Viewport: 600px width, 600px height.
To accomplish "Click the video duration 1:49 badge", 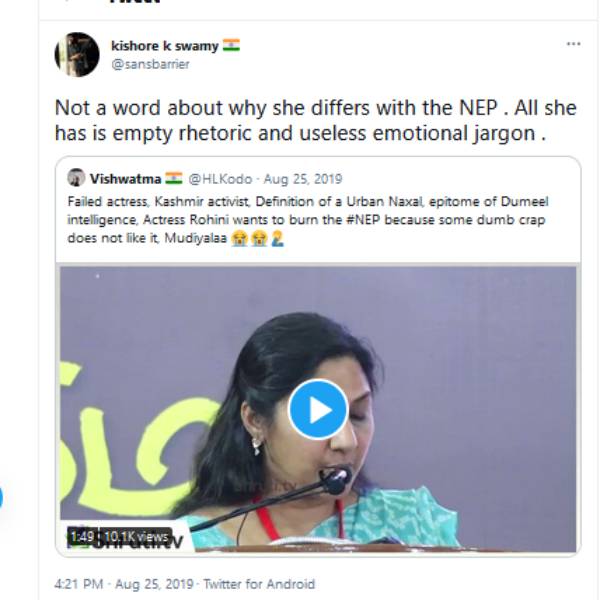I will point(81,536).
